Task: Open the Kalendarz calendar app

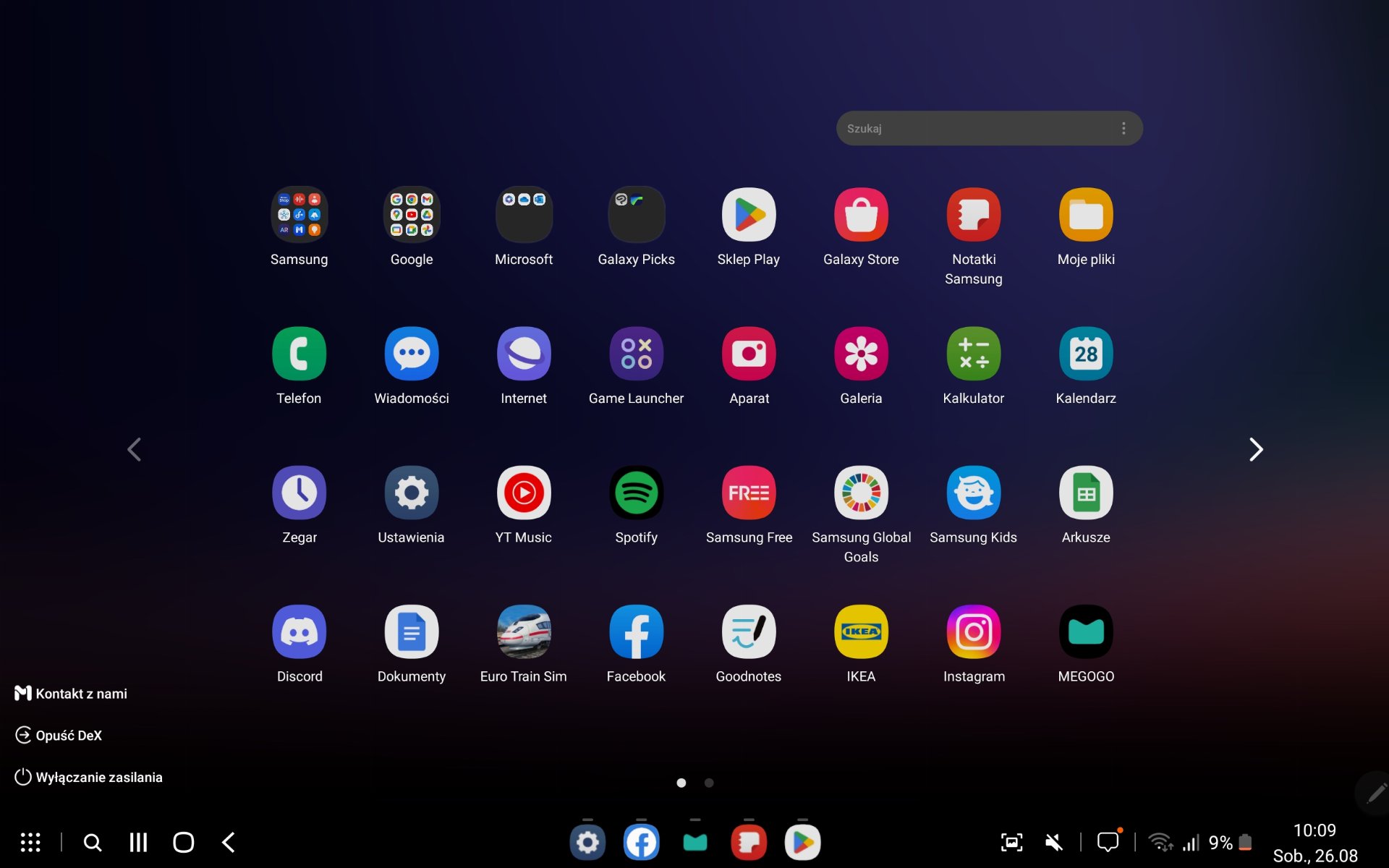Action: click(1086, 354)
